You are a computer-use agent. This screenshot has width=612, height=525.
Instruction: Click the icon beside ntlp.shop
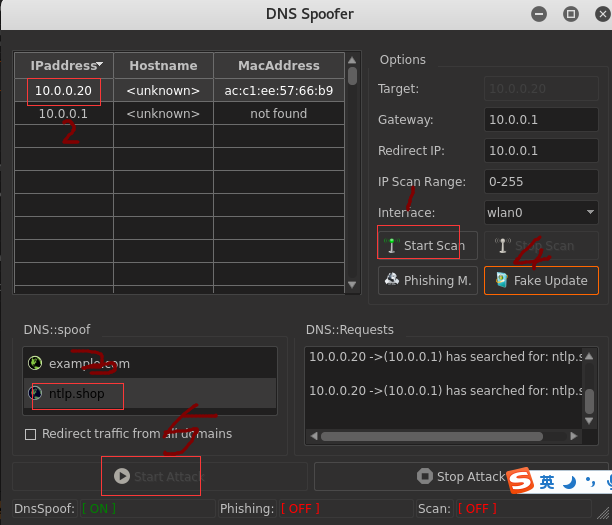35,393
